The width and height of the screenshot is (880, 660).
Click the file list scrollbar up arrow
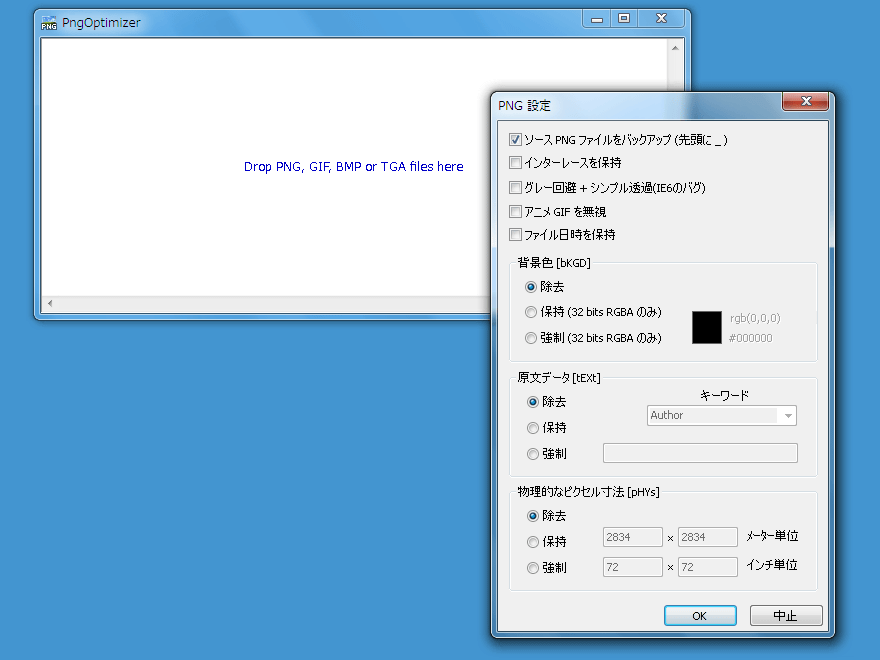[676, 47]
